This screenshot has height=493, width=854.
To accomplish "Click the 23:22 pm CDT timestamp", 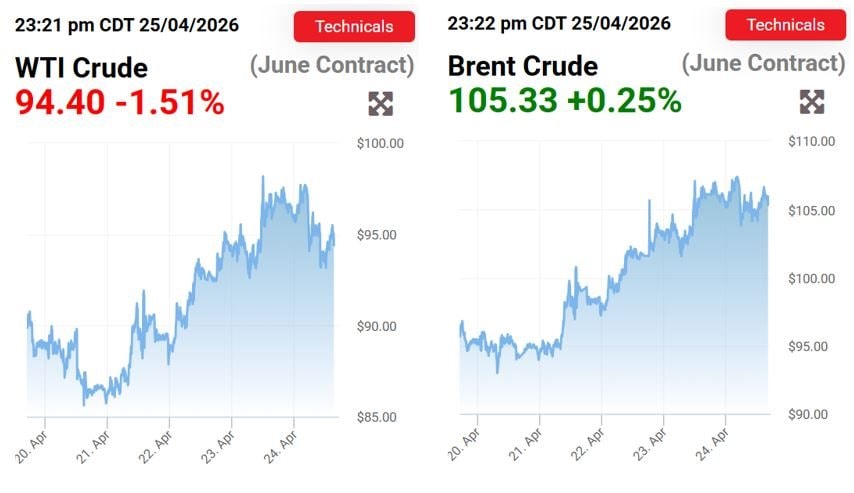I will [x=559, y=23].
